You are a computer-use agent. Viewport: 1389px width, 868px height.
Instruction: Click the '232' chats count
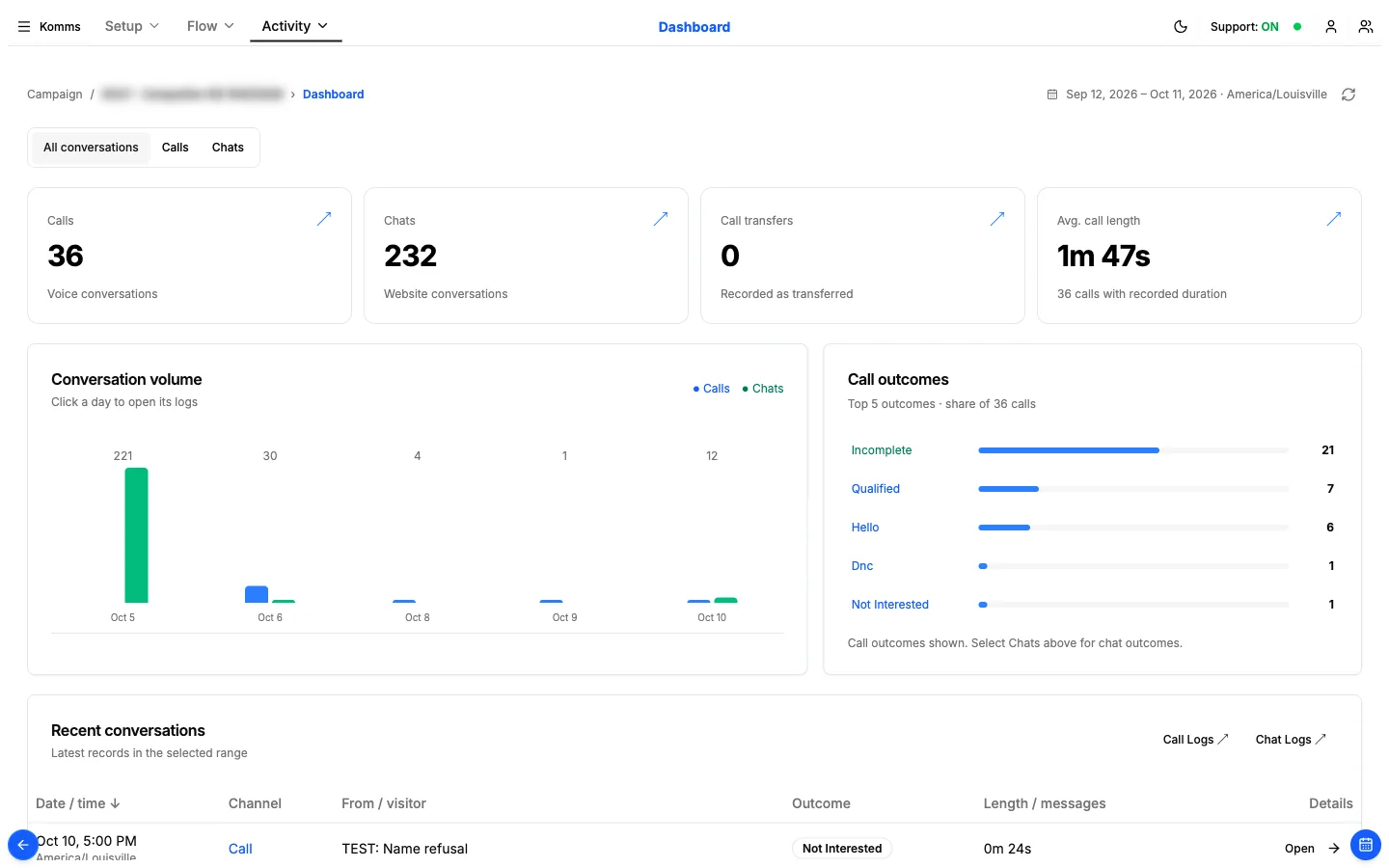(x=411, y=256)
